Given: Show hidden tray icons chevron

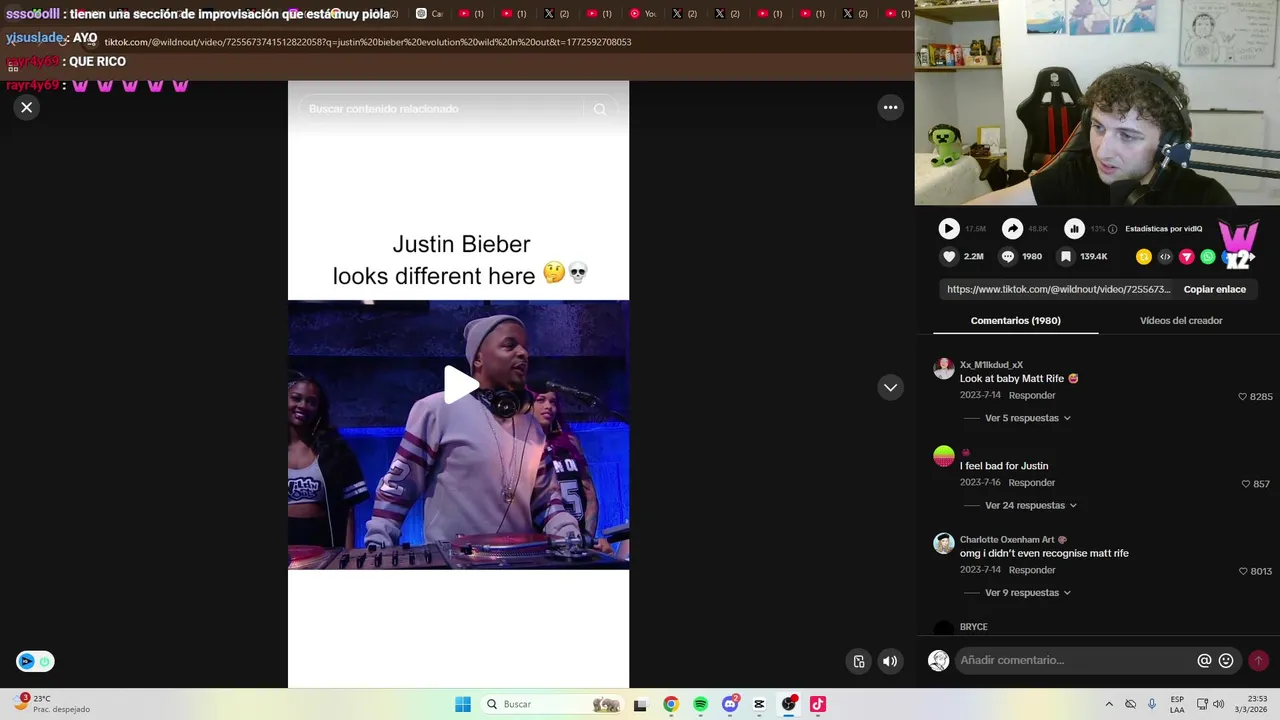Looking at the screenshot, I should point(1109,704).
